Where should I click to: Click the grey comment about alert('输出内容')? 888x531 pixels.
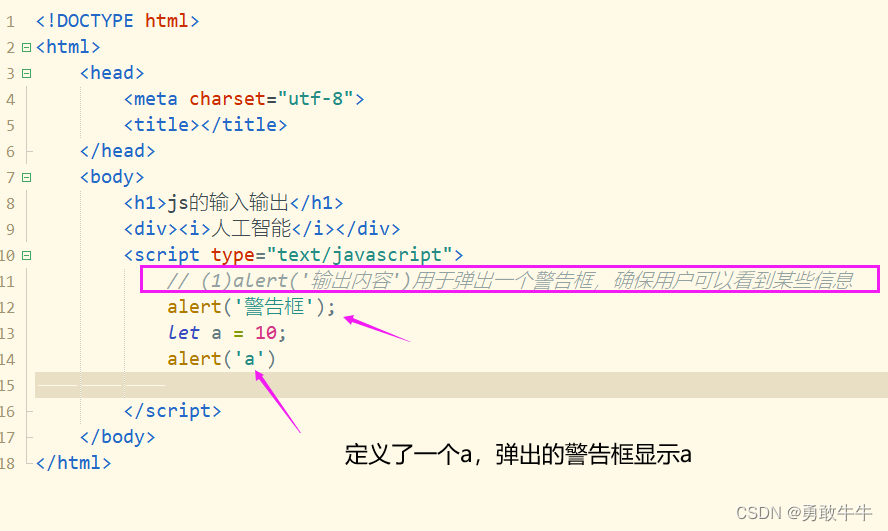tap(510, 280)
